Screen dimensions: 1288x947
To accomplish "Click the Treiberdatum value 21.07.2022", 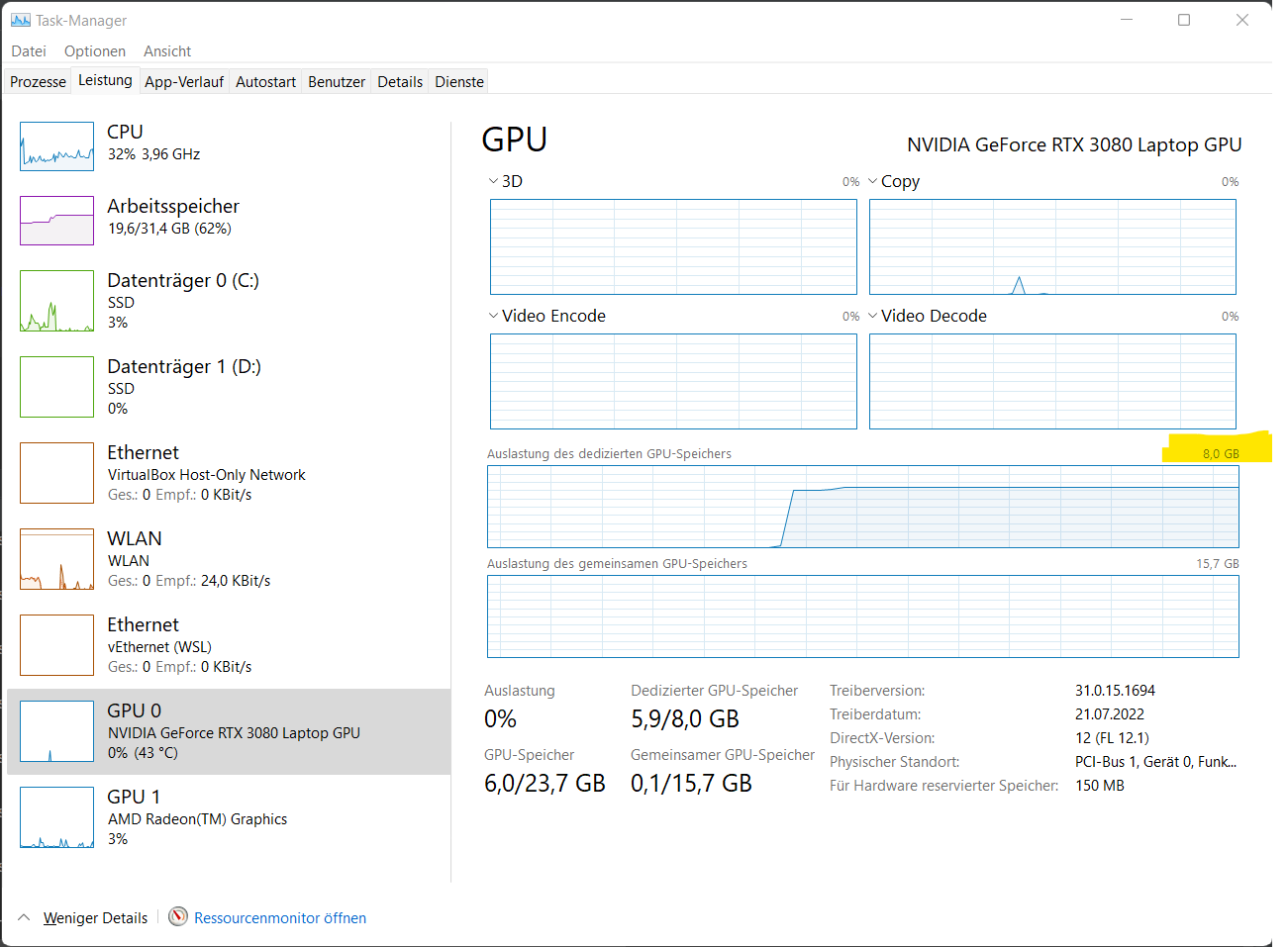I will click(x=1110, y=714).
